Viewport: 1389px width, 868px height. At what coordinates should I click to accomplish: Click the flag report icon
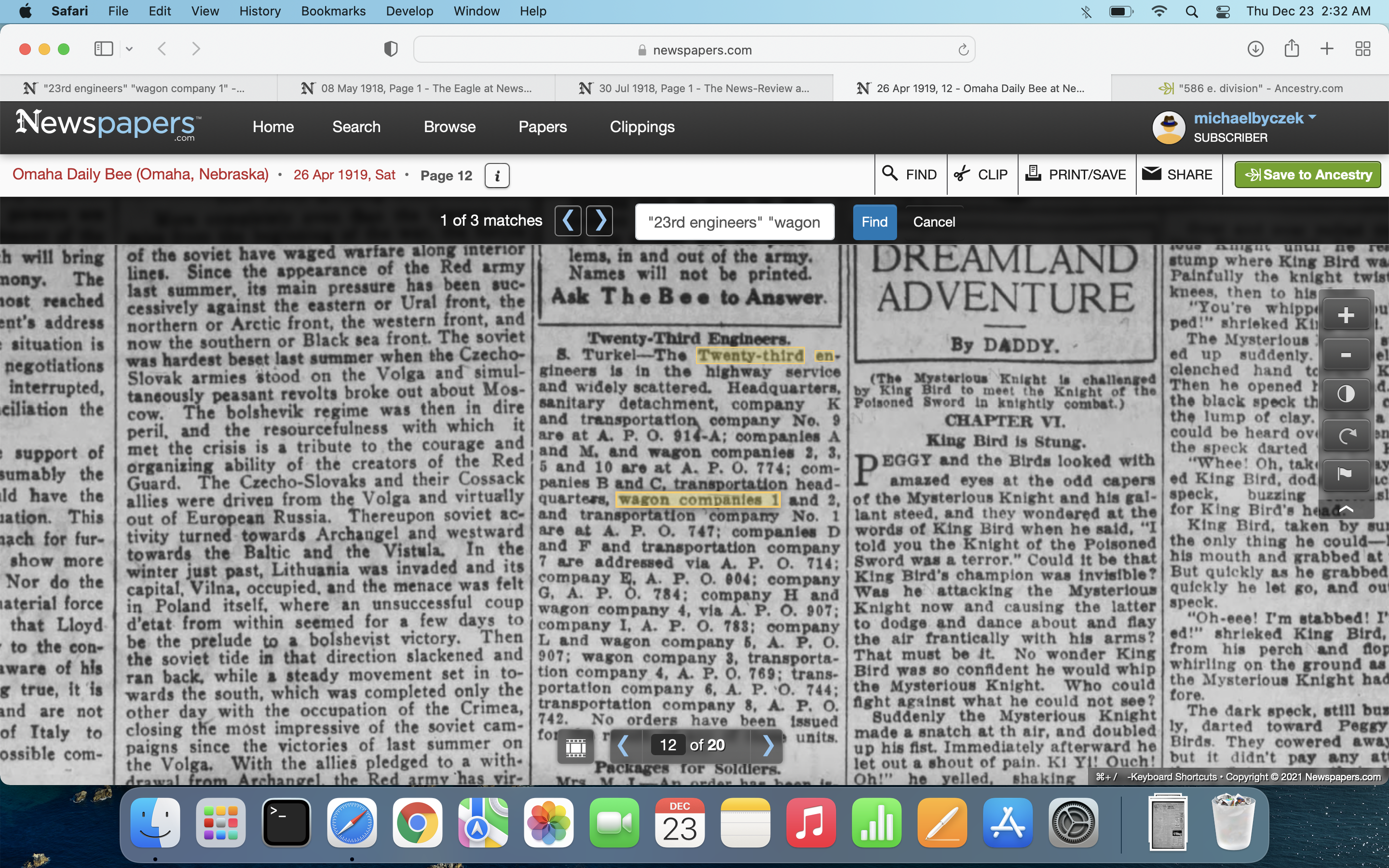point(1346,474)
